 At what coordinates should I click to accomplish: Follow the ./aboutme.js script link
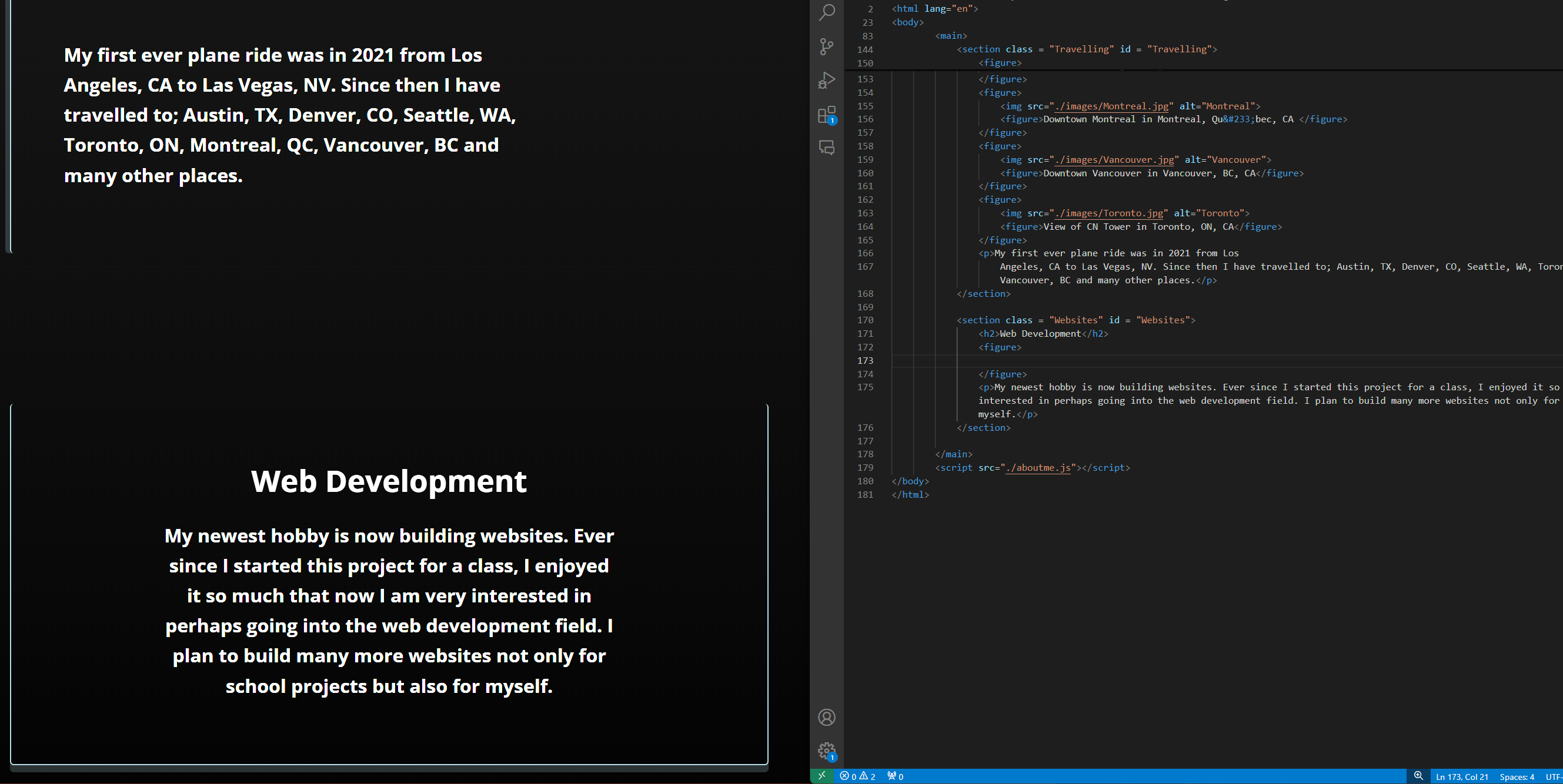point(1037,467)
